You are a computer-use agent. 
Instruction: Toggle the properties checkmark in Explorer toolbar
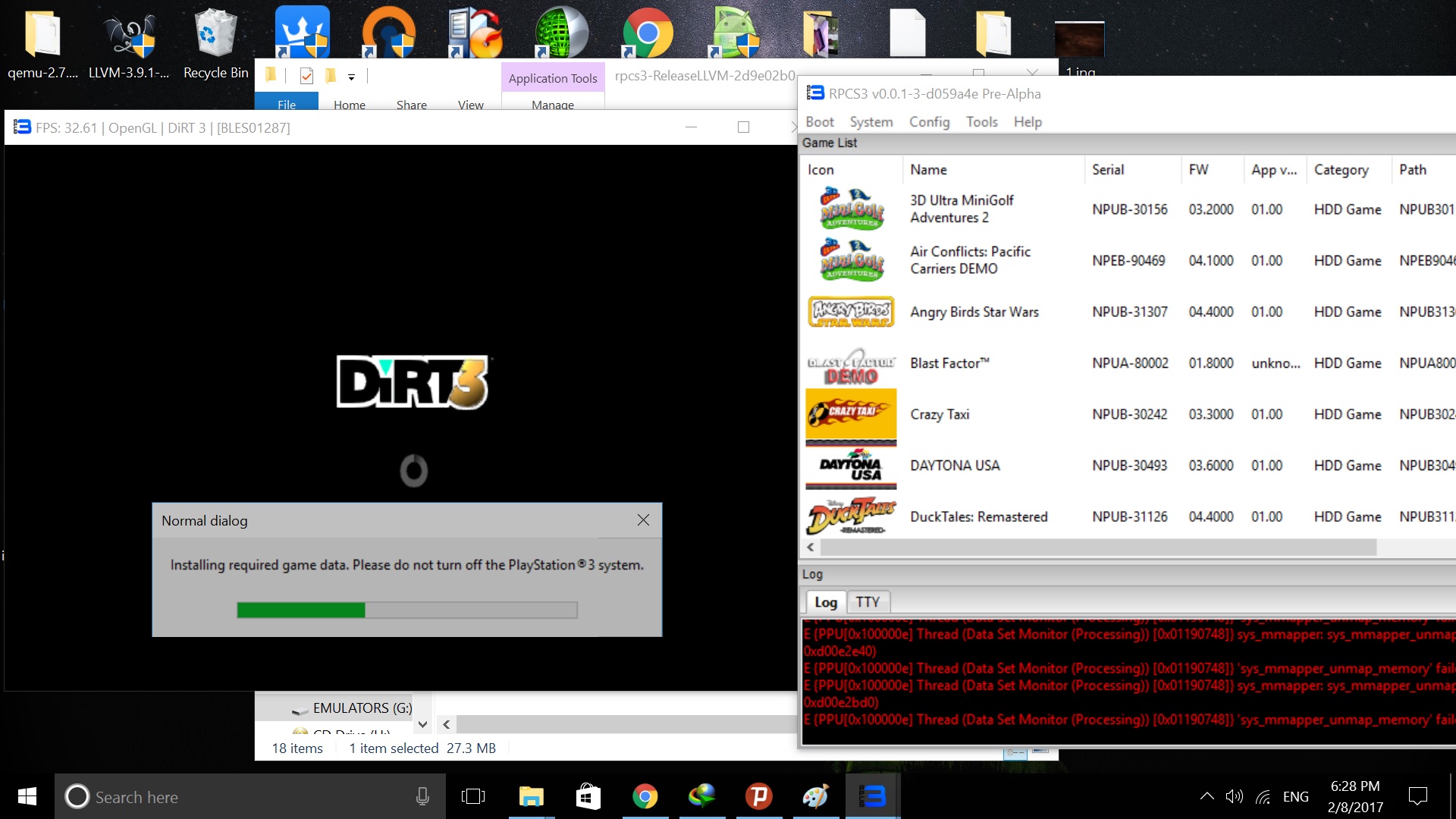coord(306,76)
